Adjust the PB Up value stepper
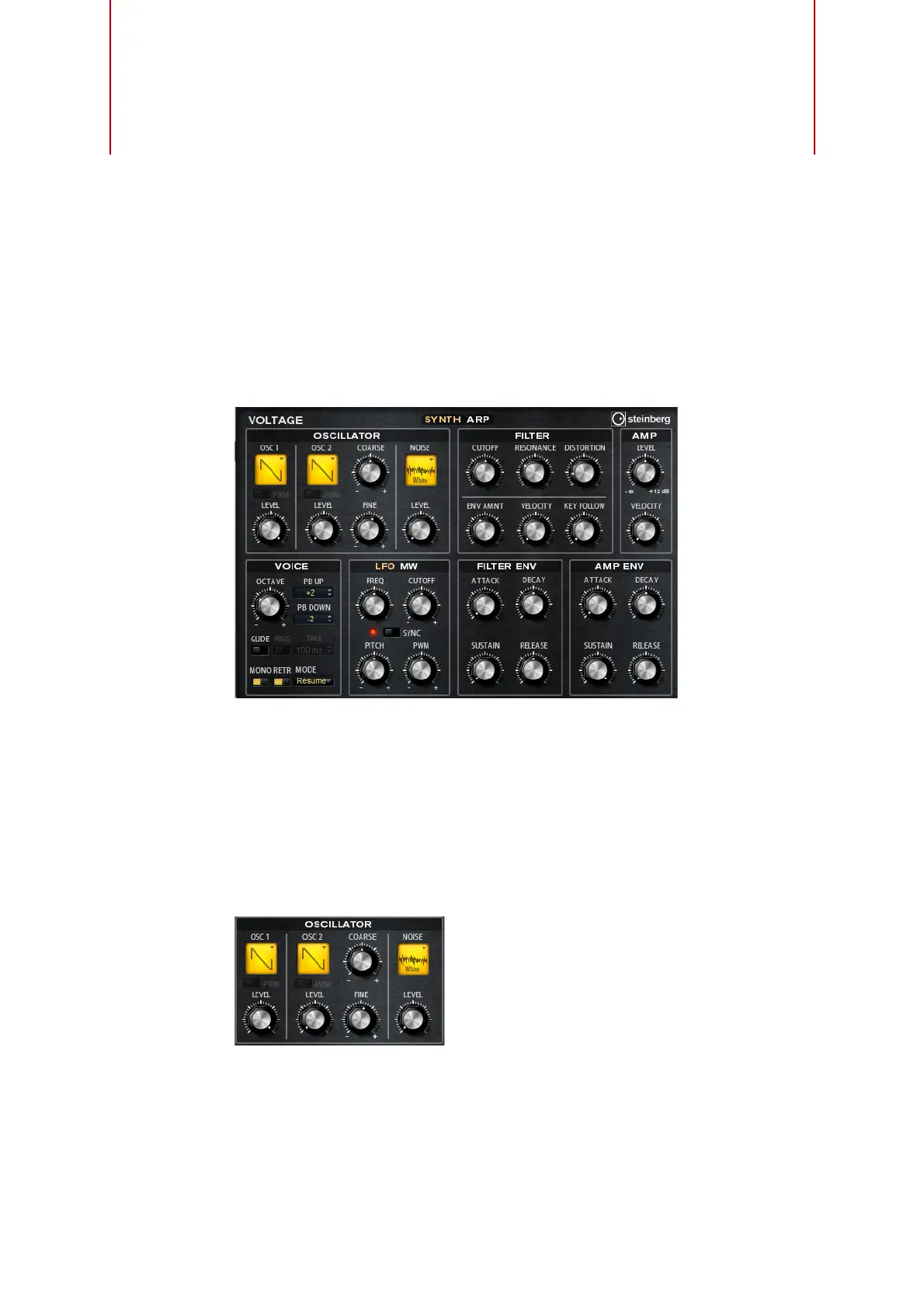Screen dimensions: 924x1308 (314, 593)
